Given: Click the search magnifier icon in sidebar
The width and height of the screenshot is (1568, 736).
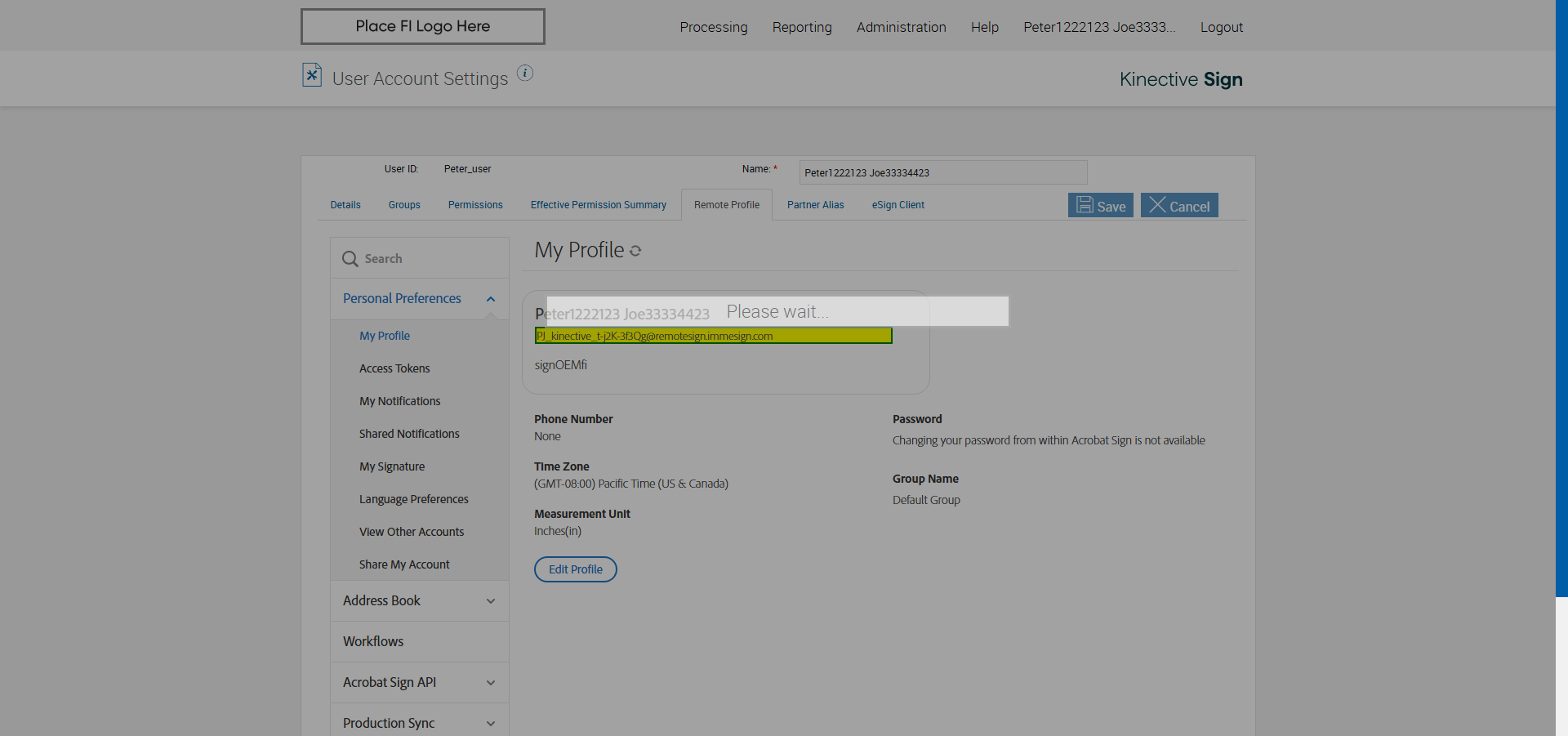Looking at the screenshot, I should tap(350, 259).
